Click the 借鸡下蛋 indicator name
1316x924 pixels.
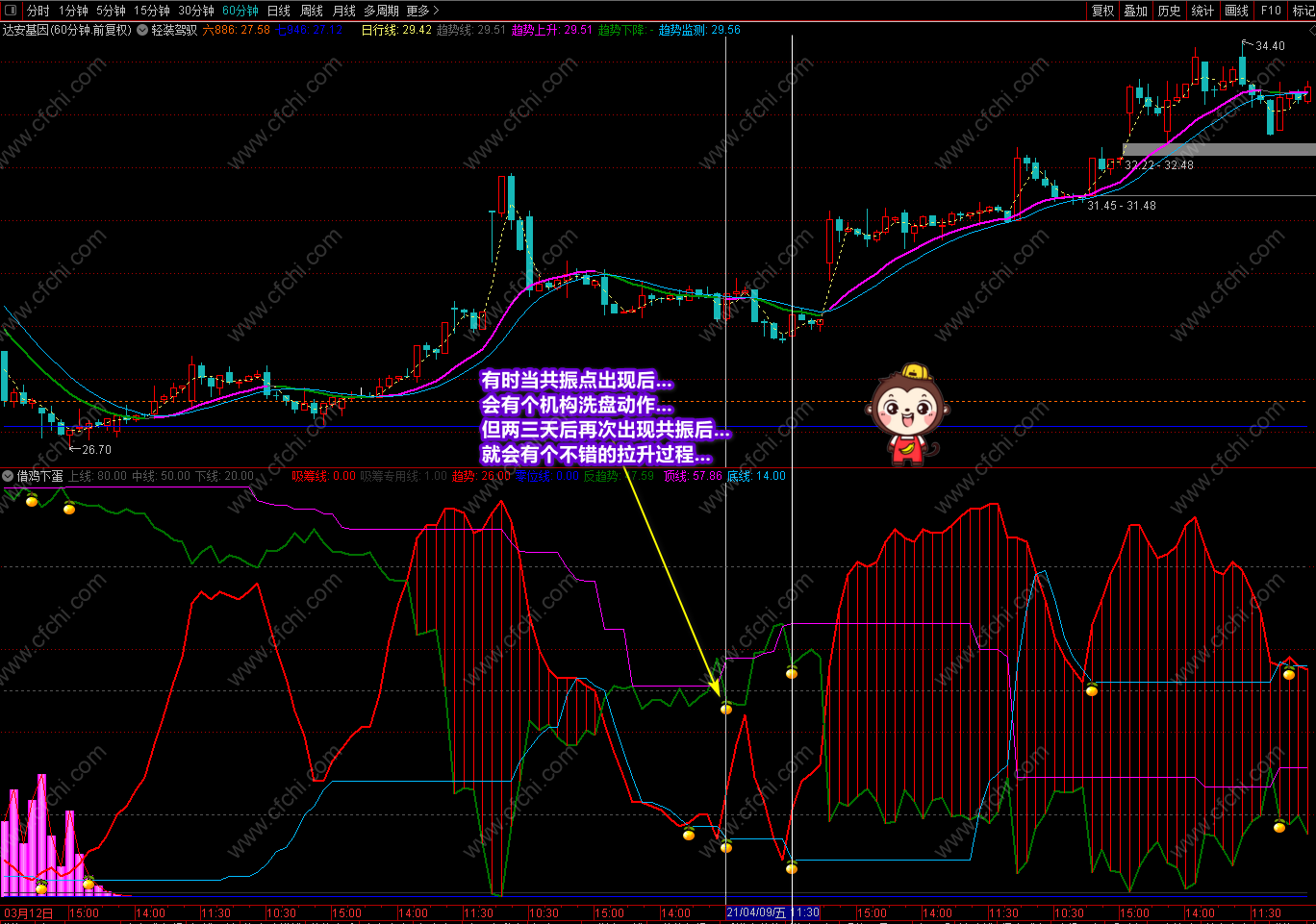point(39,476)
